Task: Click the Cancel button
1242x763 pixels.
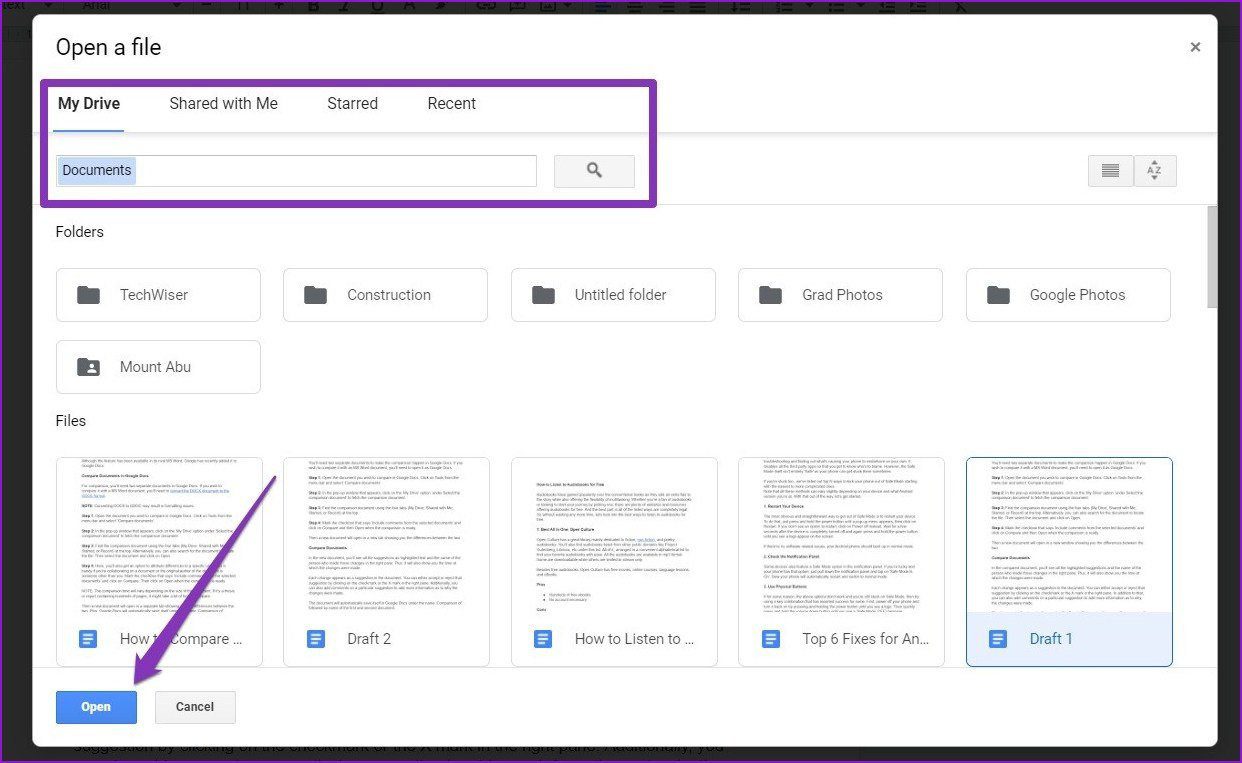Action: [195, 707]
